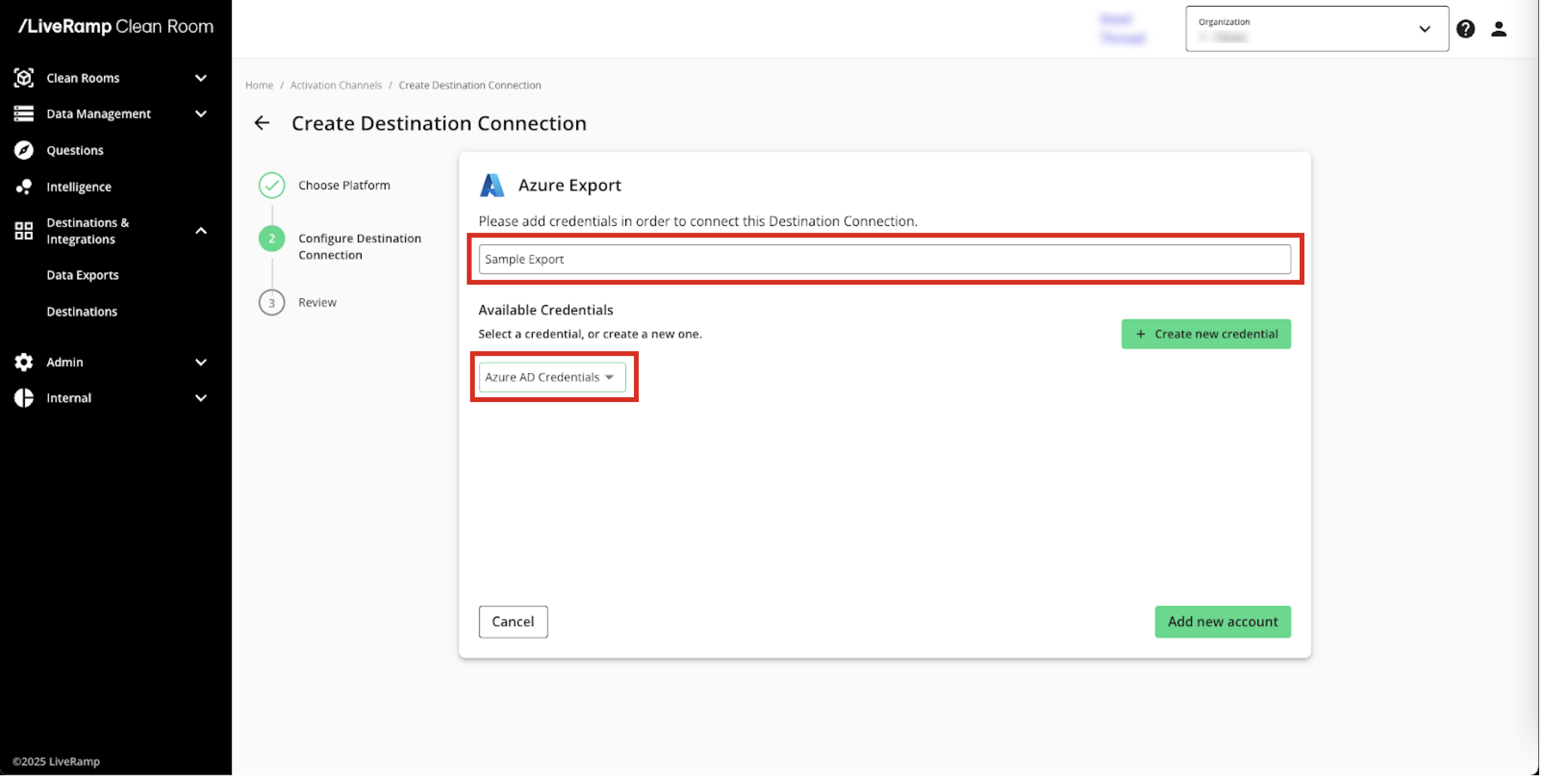
Task: Open the Azure AD Credentials dropdown
Action: coord(552,377)
